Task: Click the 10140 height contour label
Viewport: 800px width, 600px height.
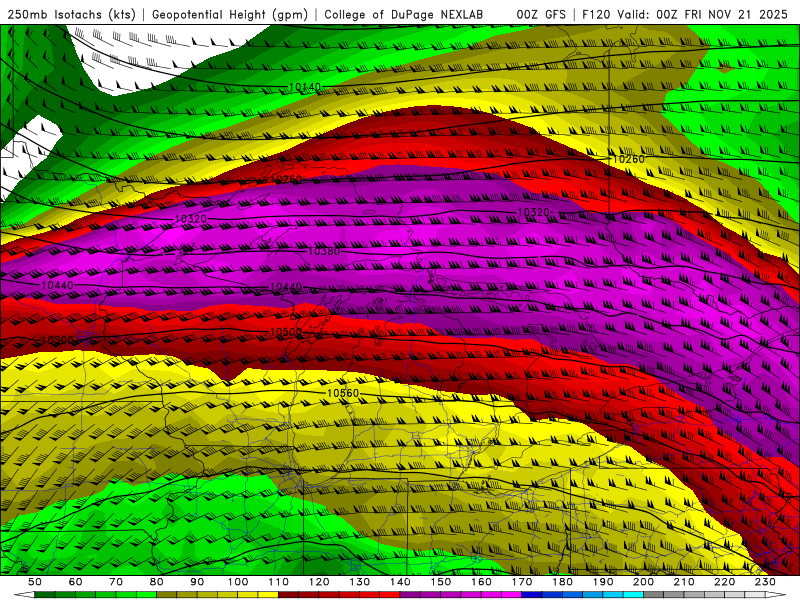Action: [x=305, y=87]
